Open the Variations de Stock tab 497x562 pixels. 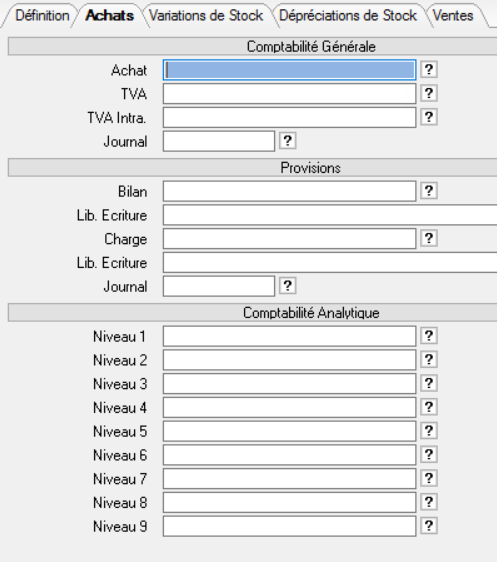point(206,16)
